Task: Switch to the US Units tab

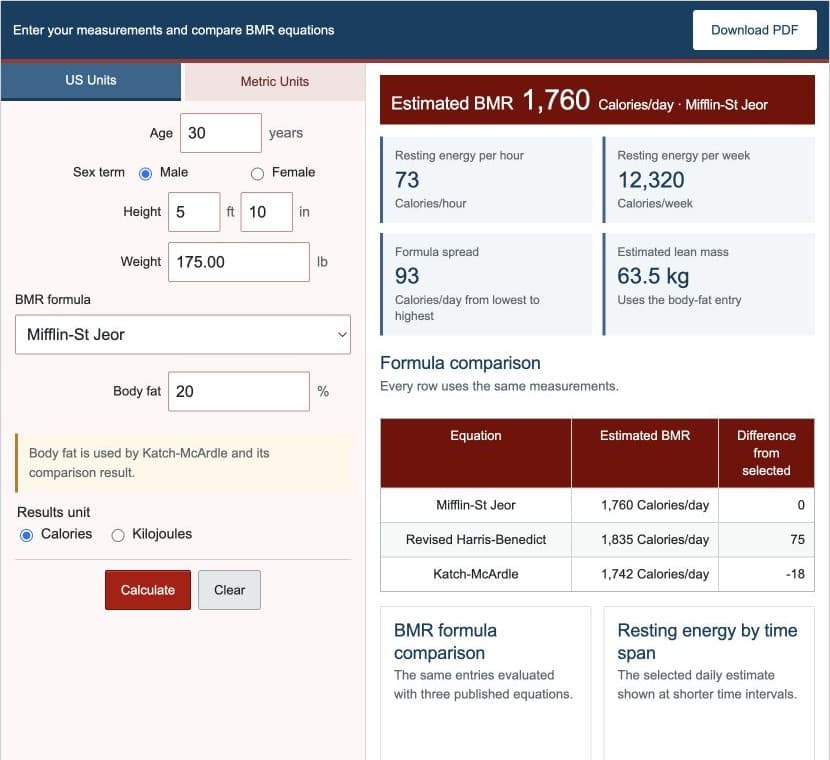Action: point(91,81)
